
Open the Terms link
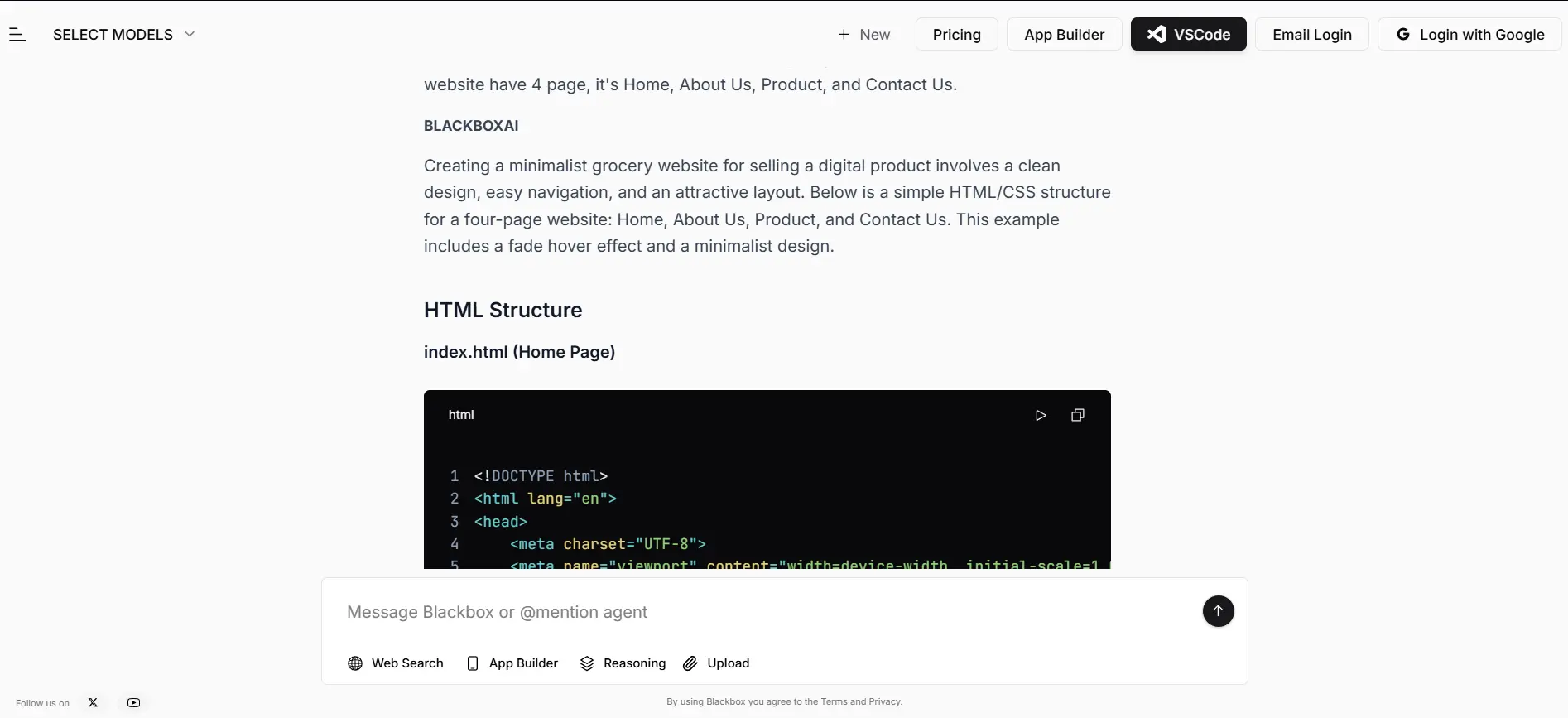834,701
